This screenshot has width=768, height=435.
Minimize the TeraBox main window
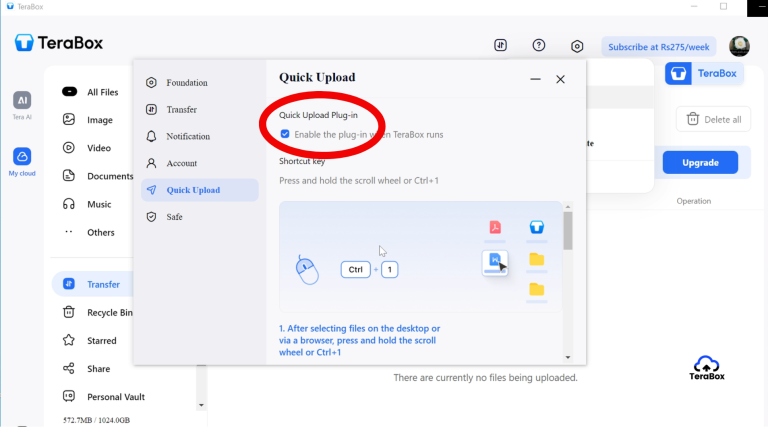[x=694, y=6]
